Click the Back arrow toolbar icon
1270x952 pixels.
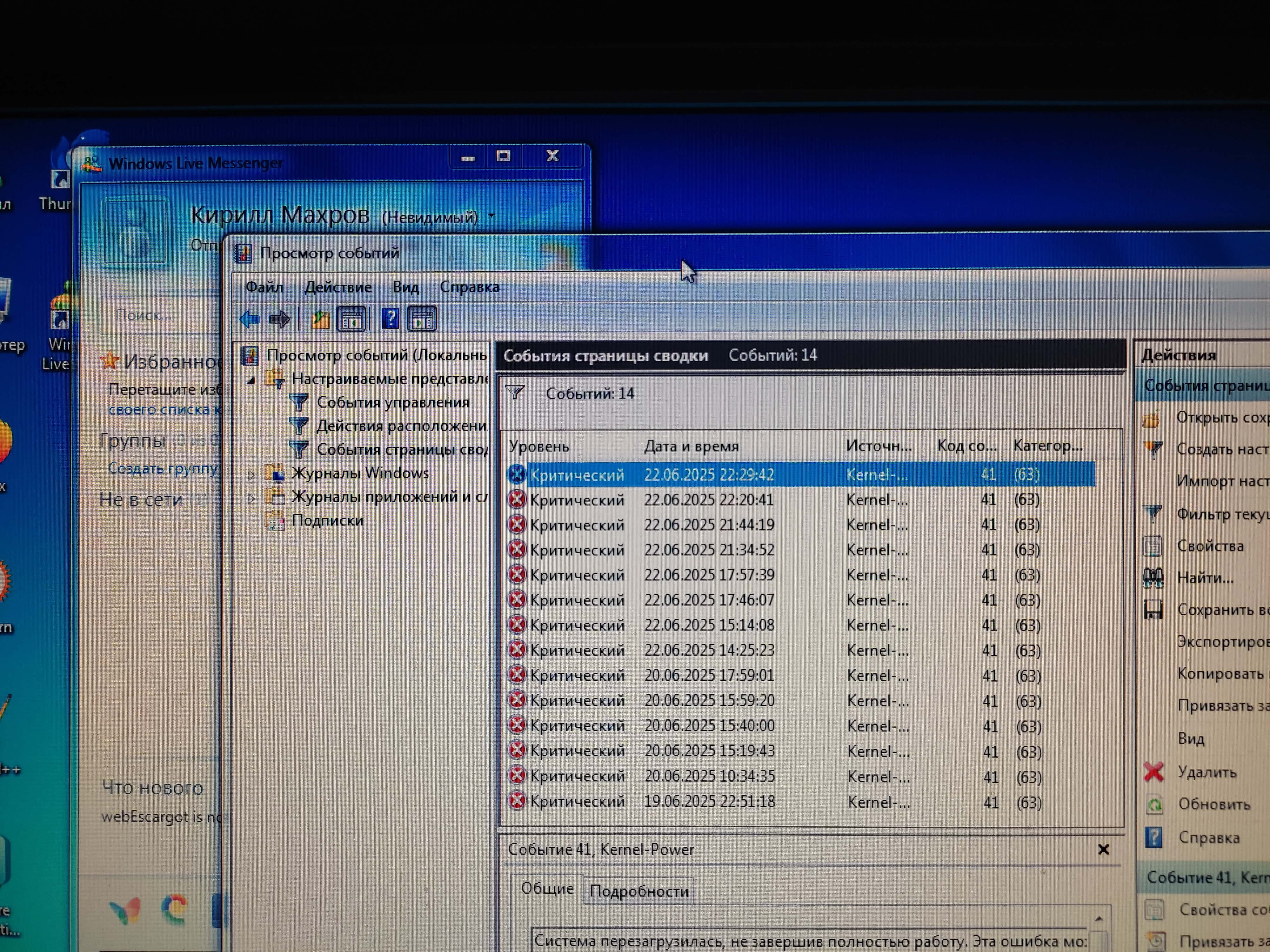[250, 319]
